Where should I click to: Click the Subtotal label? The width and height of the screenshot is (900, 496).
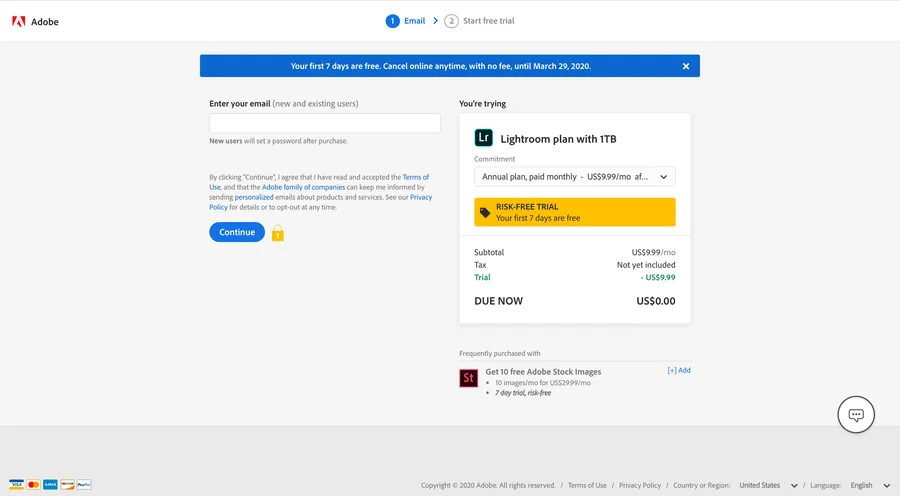(489, 252)
